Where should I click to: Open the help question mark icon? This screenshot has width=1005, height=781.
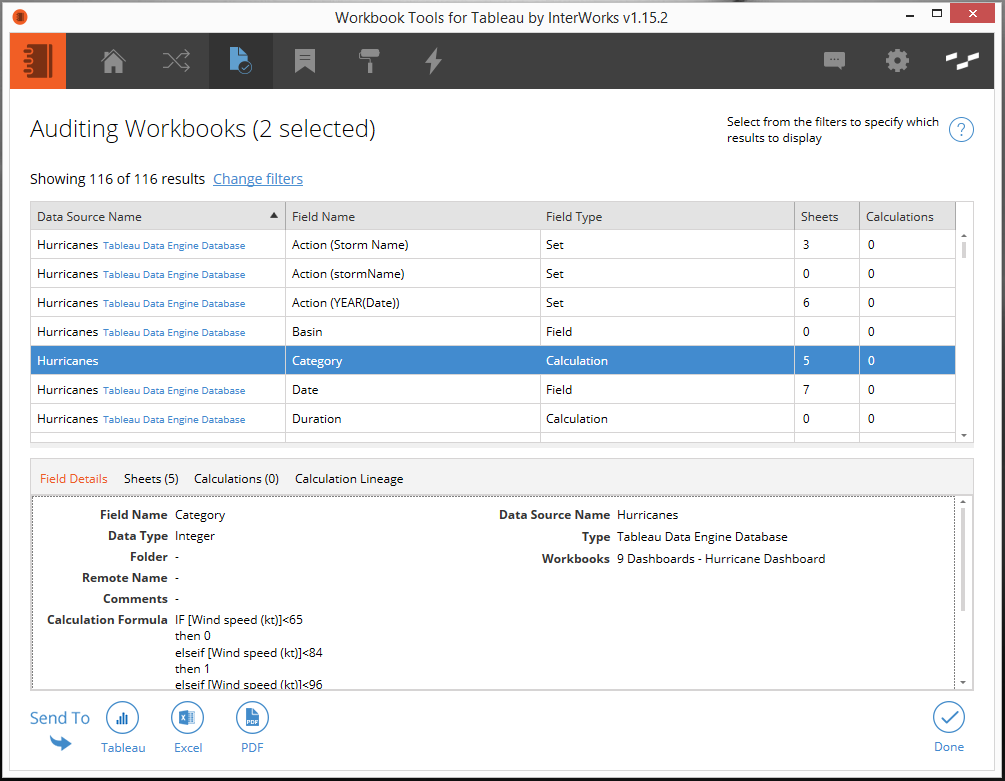point(961,130)
